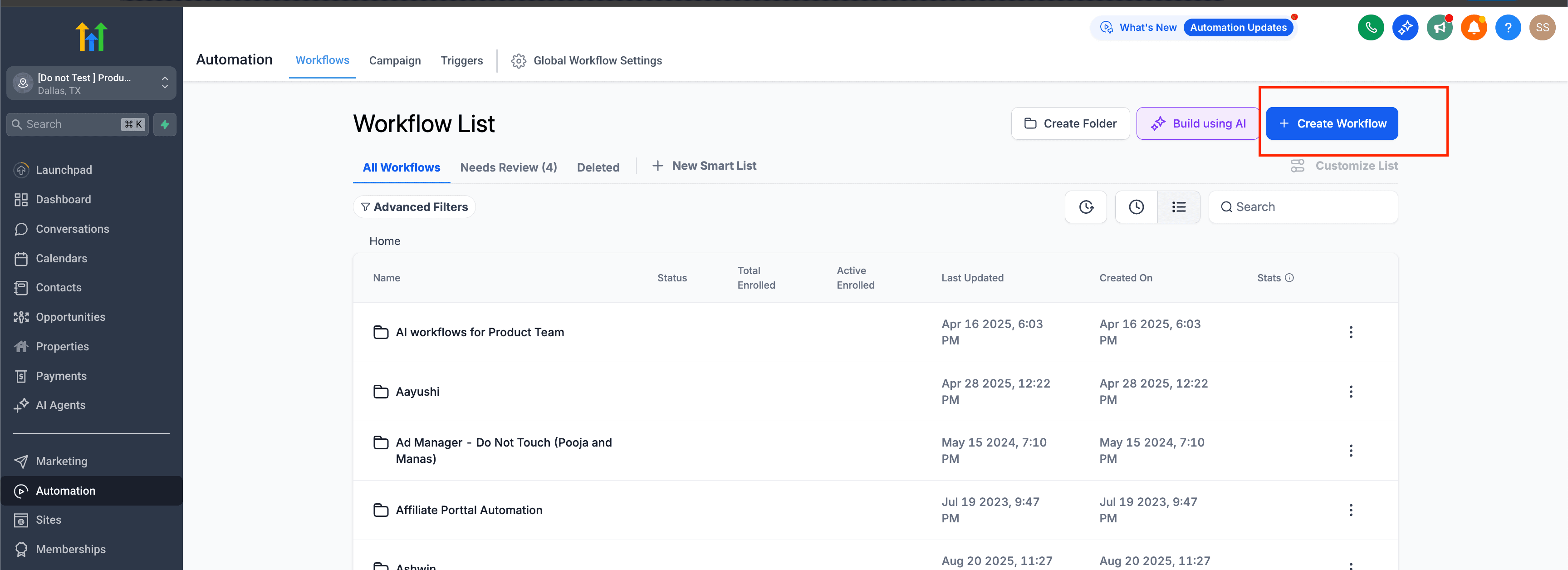Open AI Agents from the sidebar

pos(60,404)
